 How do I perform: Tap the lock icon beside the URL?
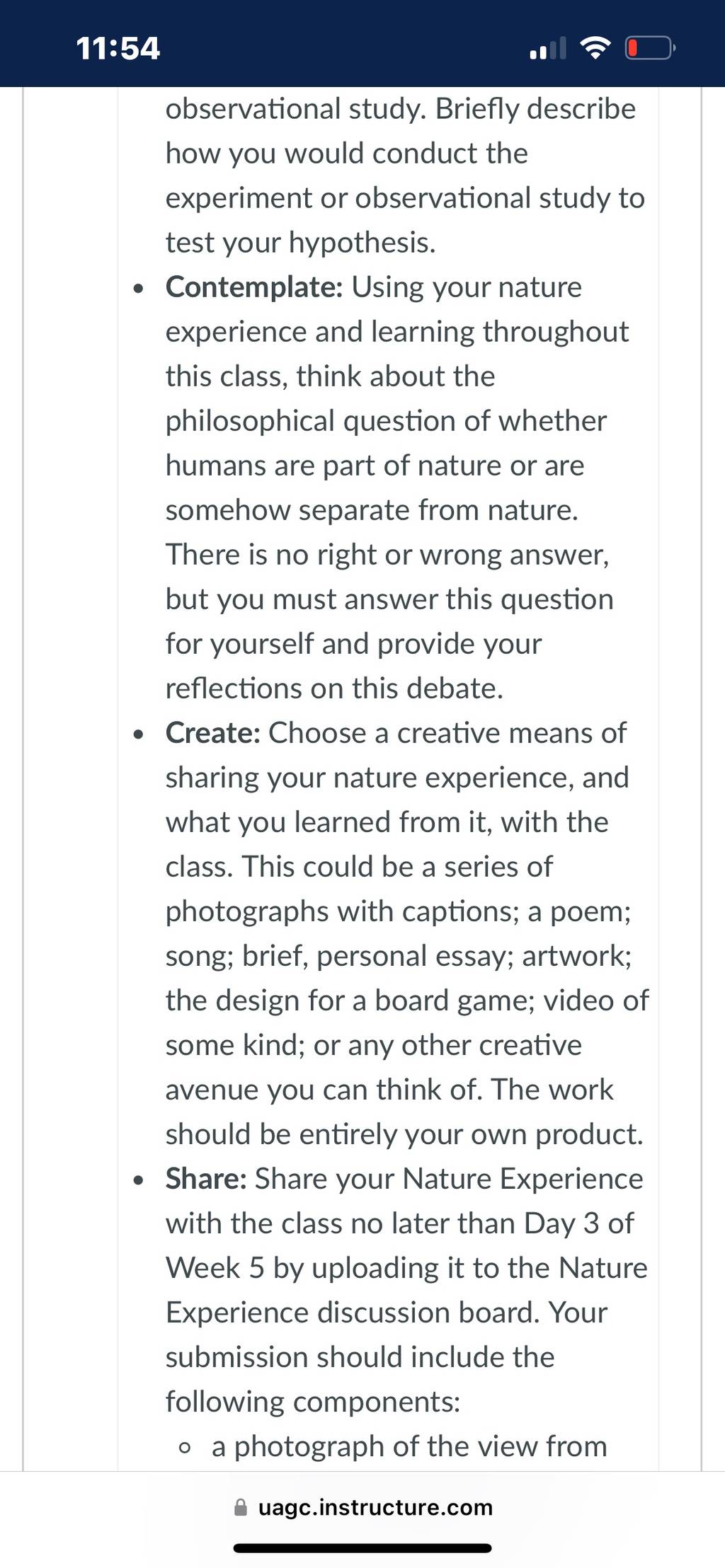click(241, 1507)
